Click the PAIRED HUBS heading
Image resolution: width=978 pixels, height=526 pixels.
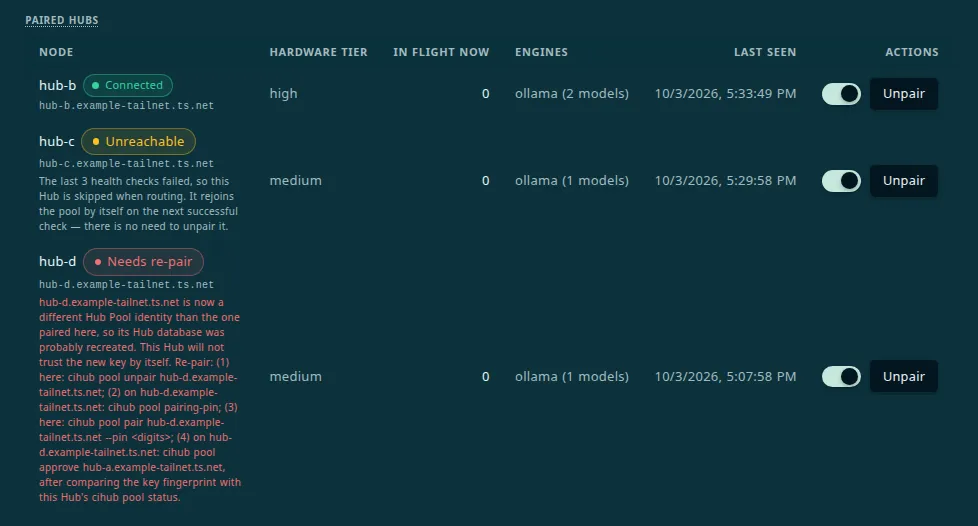pyautogui.click(x=62, y=20)
